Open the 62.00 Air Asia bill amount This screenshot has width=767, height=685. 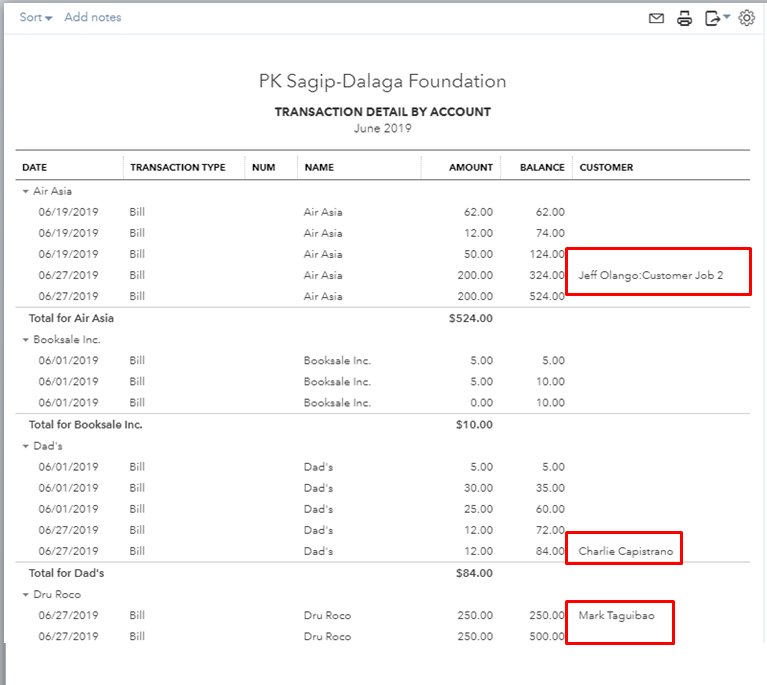point(477,212)
